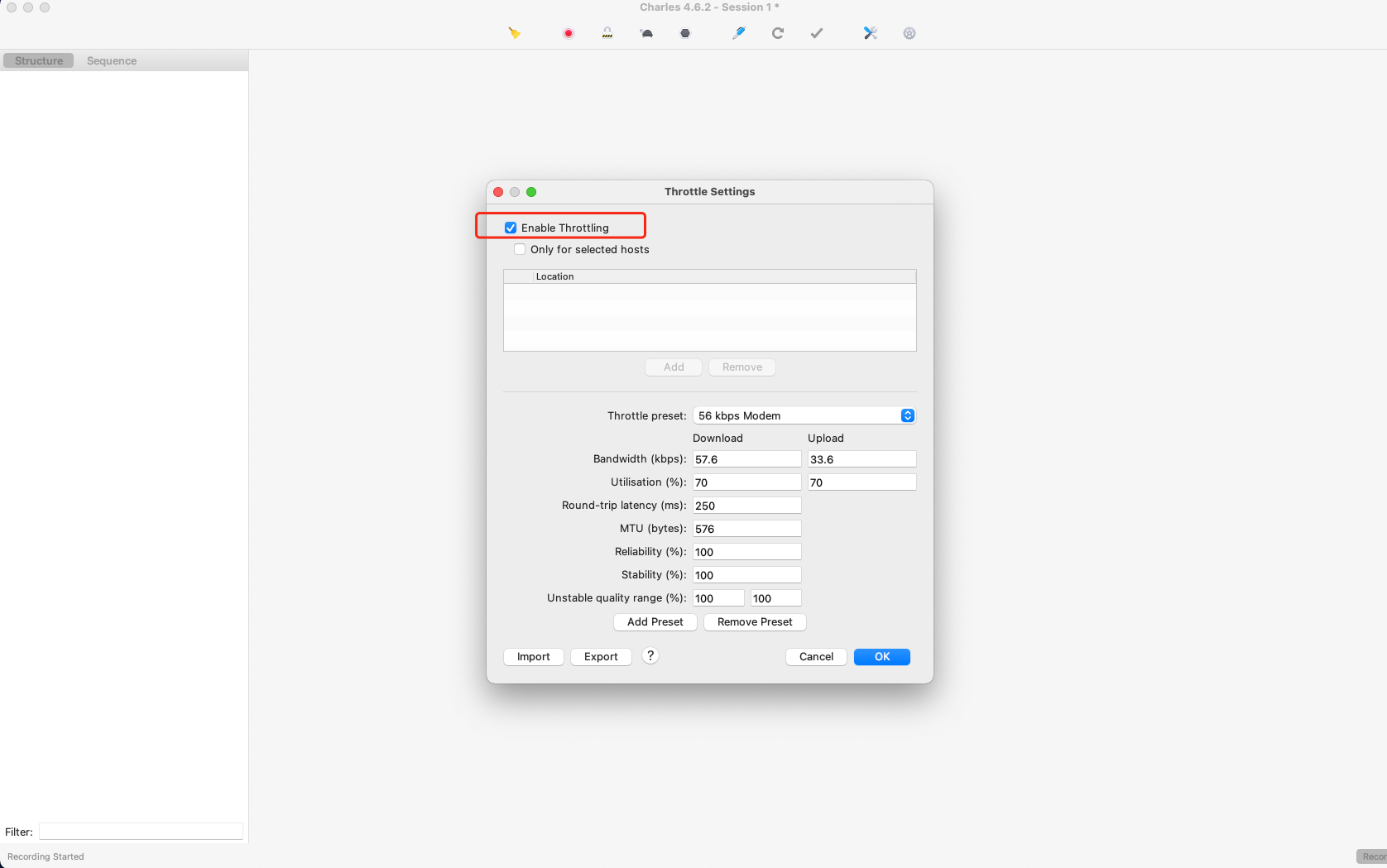Toggle SSL proxying padlock icon

[607, 33]
